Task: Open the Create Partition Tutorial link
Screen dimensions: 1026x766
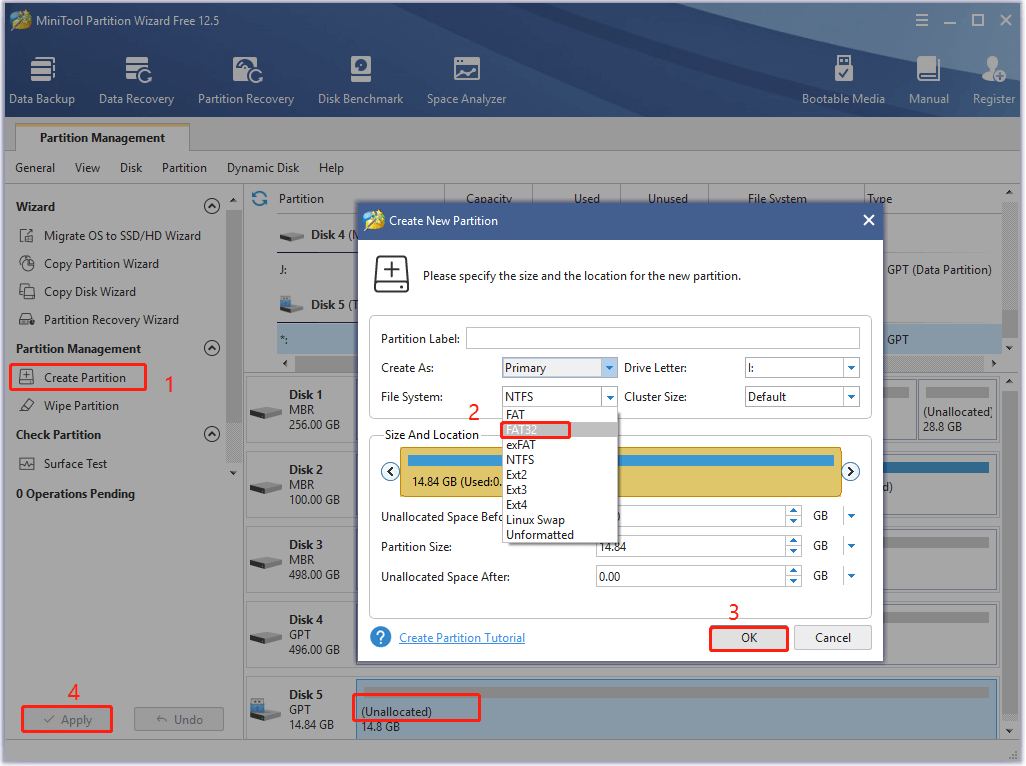Action: tap(462, 638)
